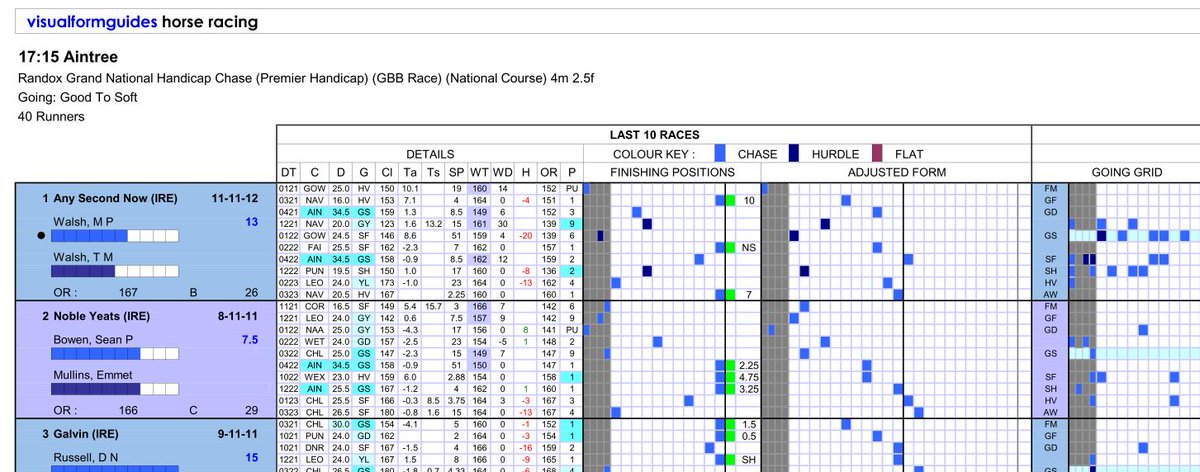Select runner 2 Noble Yeats (IRE)
Screen dimensions: 1200x472
(94, 317)
